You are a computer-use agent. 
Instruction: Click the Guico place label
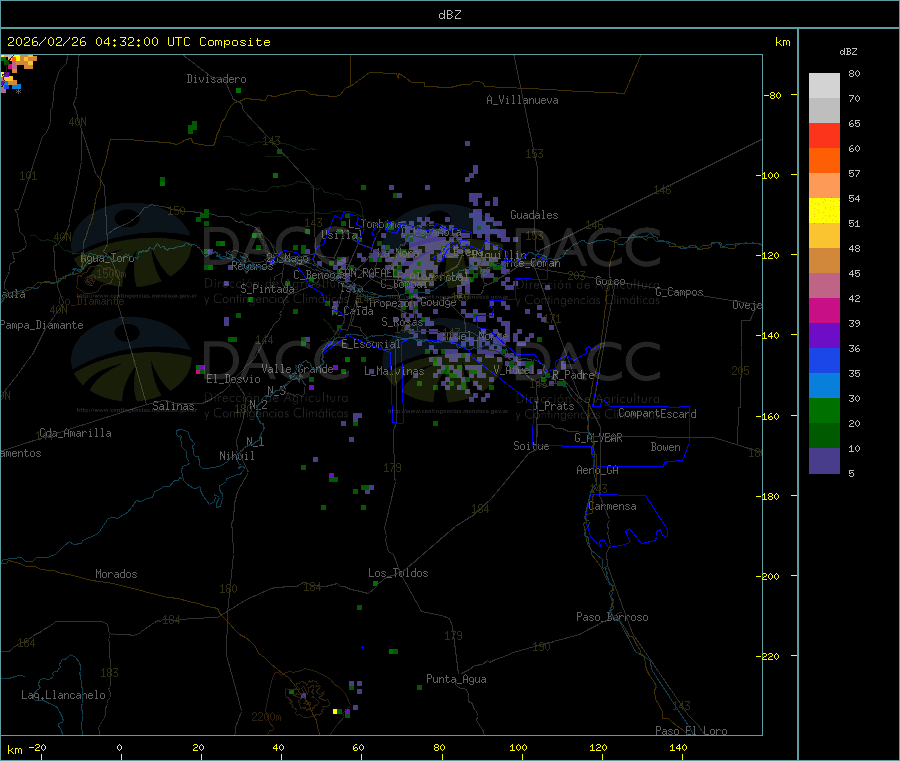[610, 281]
